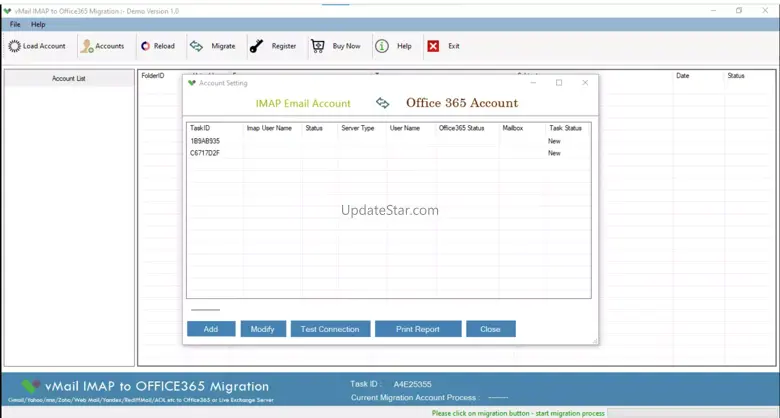Open Accounts via the user icon
Image resolution: width=780 pixels, height=418 pixels.
tap(87, 46)
